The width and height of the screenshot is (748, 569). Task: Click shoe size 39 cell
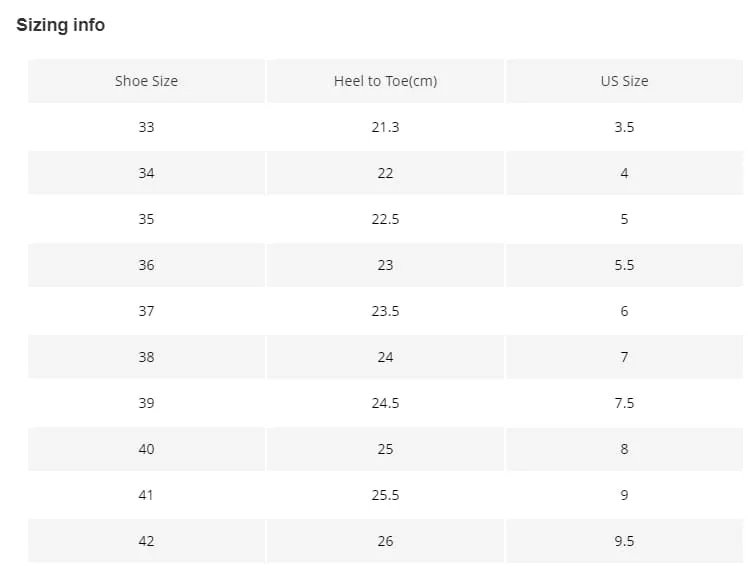point(146,403)
